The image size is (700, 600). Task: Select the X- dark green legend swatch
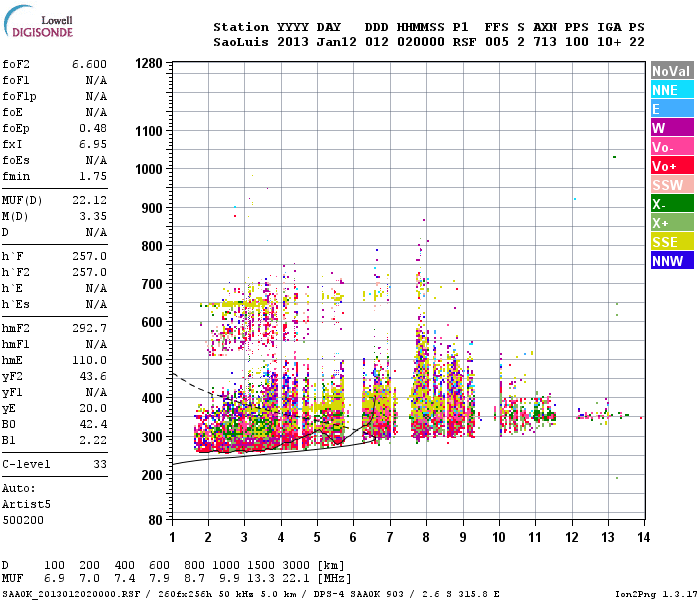(x=672, y=204)
